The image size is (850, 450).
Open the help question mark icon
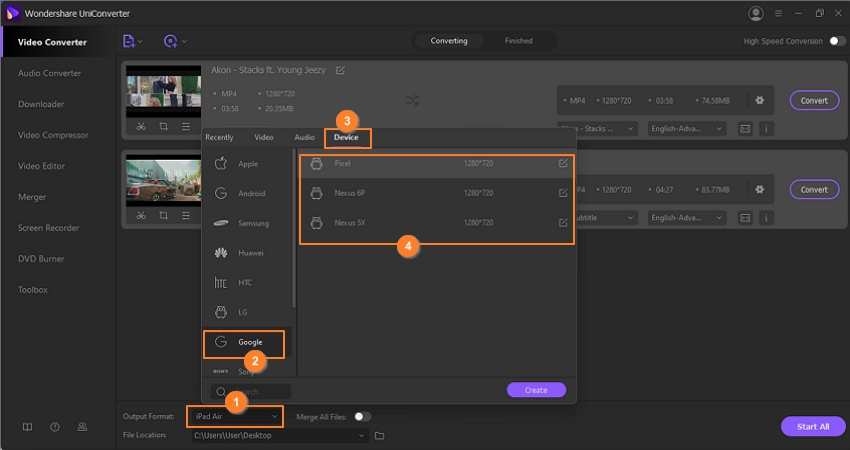(x=55, y=427)
